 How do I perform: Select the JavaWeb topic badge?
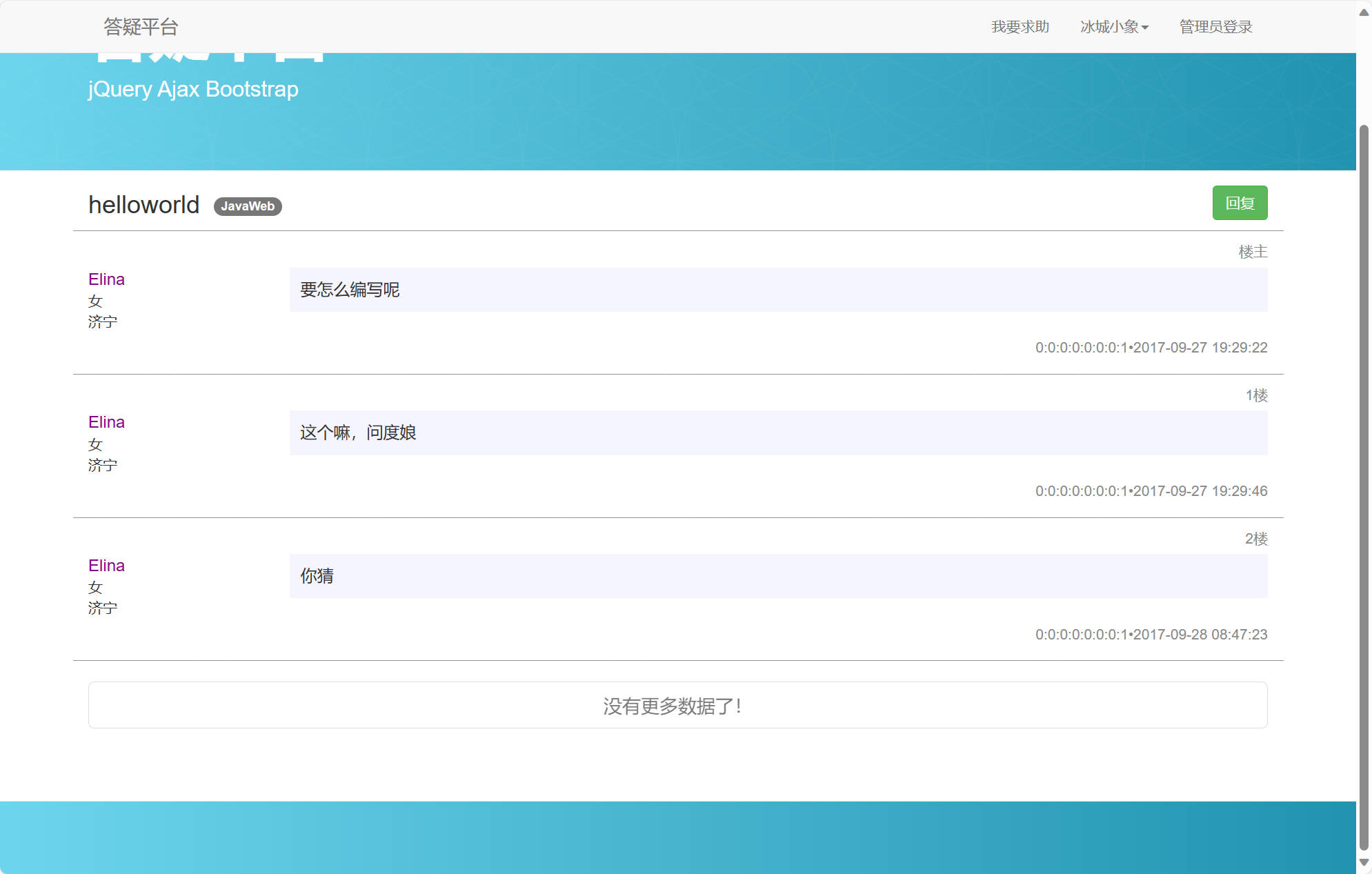248,206
